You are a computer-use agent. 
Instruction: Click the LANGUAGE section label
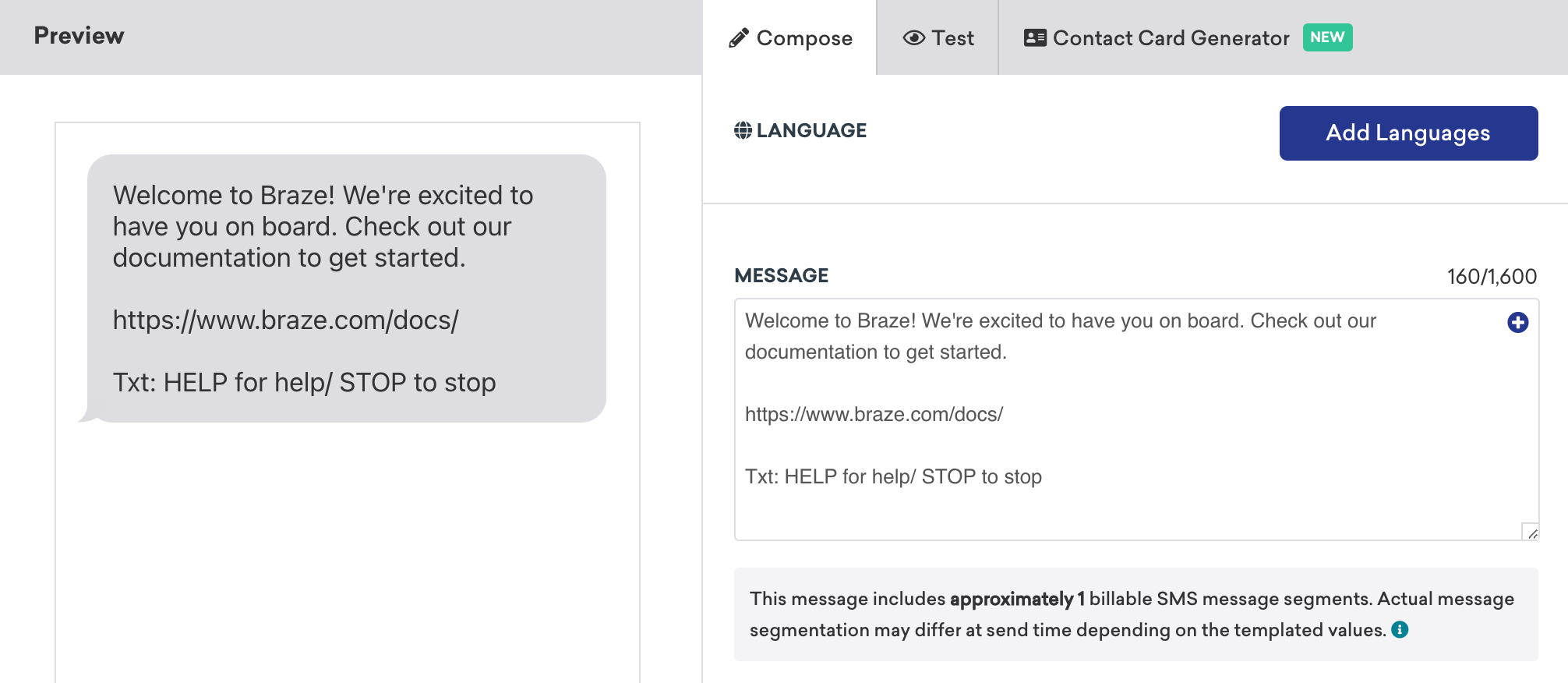(811, 130)
